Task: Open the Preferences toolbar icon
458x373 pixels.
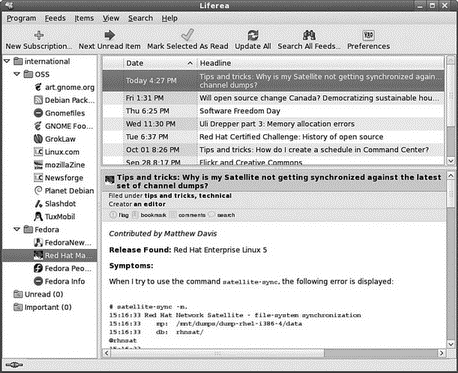Action: point(368,35)
